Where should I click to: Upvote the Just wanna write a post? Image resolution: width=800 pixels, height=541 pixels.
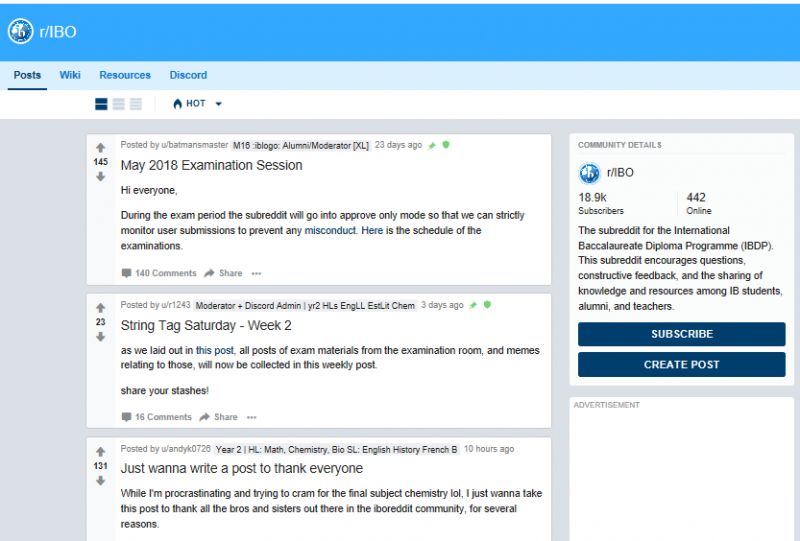point(101,452)
